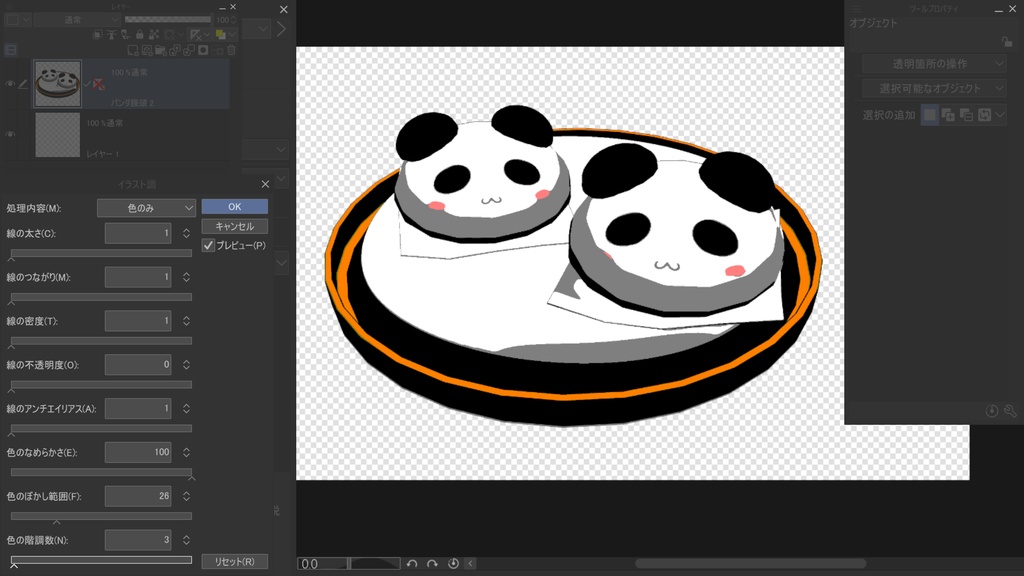This screenshot has width=1024, height=576.
Task: Expand the 選択の追加 mode dropdown arrow
Action: [999, 115]
